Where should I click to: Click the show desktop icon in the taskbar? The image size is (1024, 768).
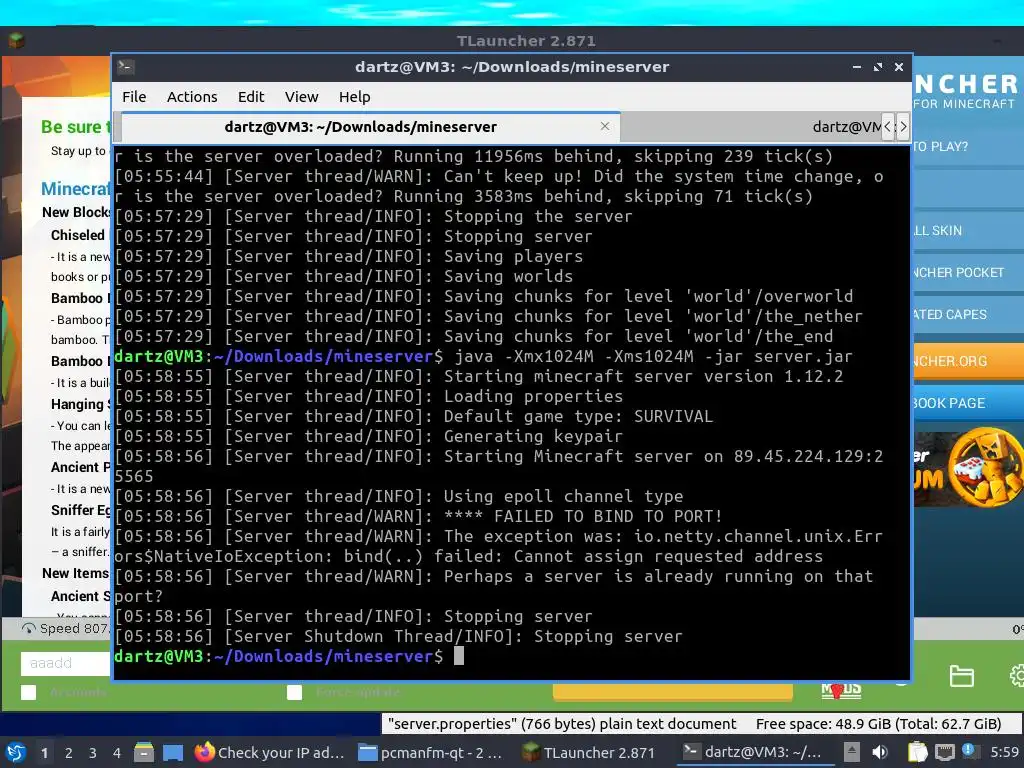[172, 752]
